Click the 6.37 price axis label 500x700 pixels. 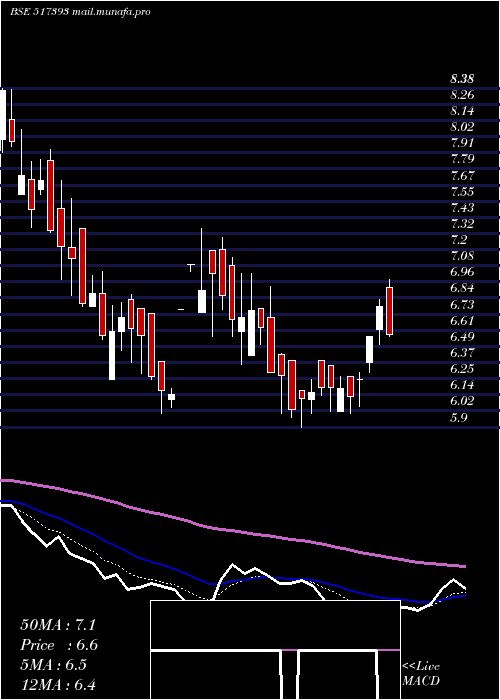click(462, 353)
